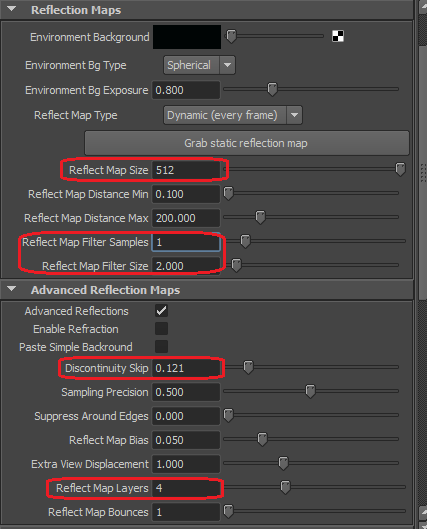Click Grab static reflection map button
Viewport: 427px width, 529px height.
[x=247, y=143]
